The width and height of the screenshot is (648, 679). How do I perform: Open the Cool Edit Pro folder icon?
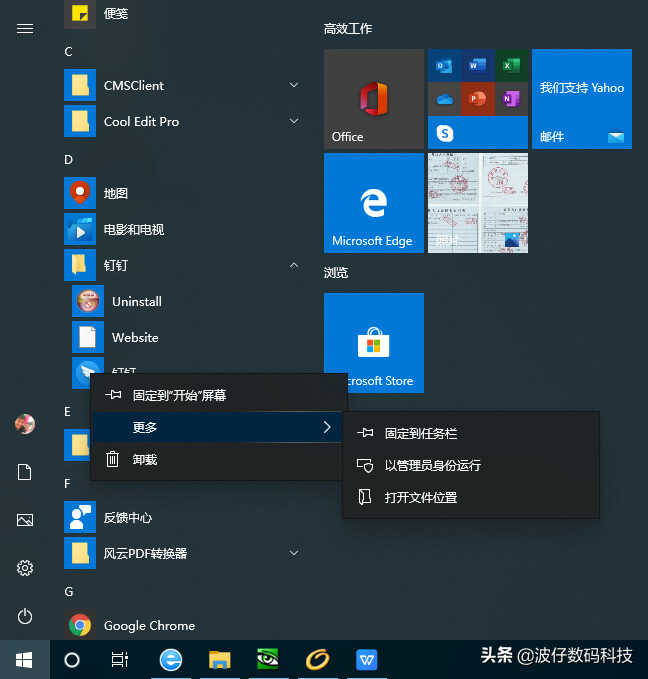click(x=80, y=121)
